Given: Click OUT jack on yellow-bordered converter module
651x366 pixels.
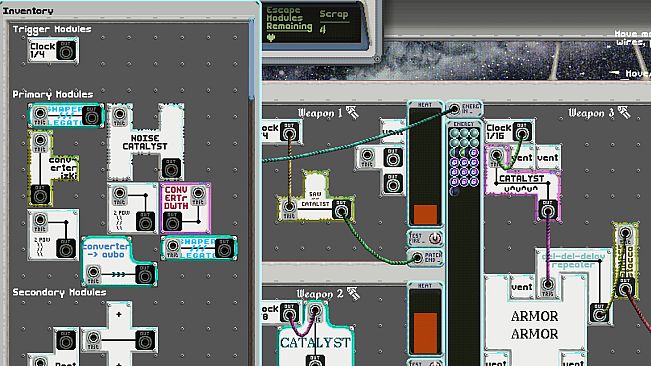Looking at the screenshot, I should pos(40,195).
